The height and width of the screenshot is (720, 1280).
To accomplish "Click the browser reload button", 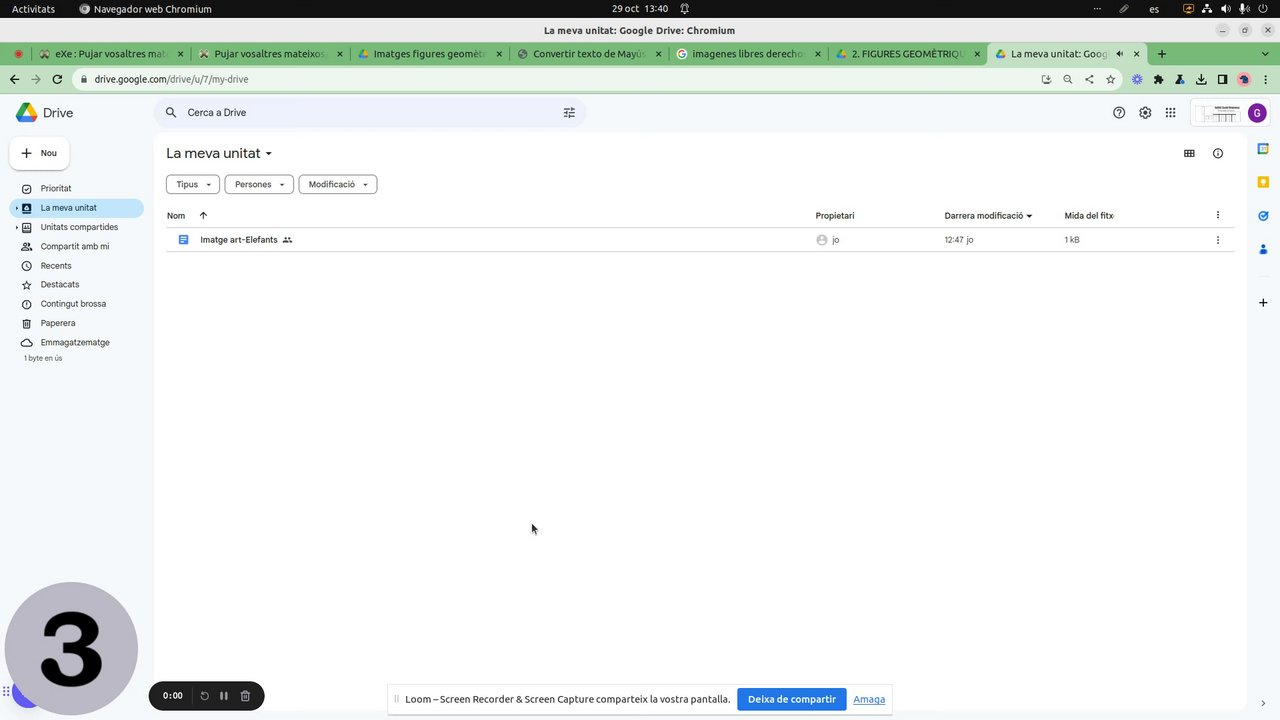I will pyautogui.click(x=58, y=79).
